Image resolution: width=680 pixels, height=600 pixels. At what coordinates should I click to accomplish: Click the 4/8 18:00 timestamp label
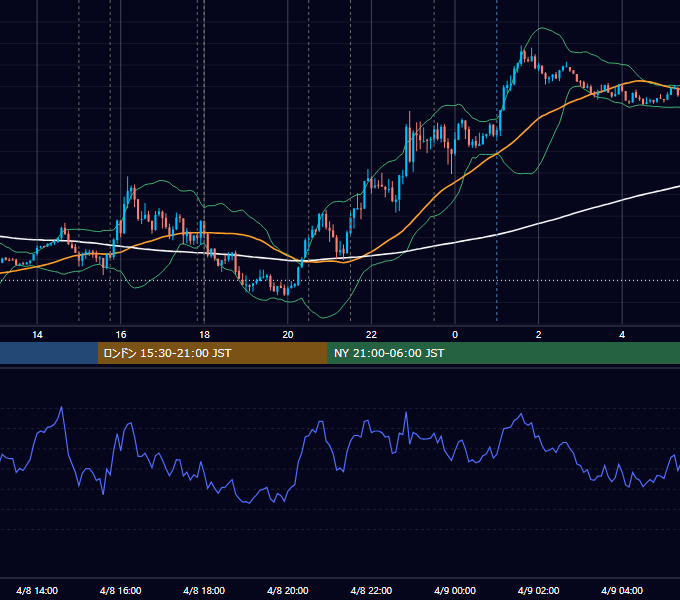[x=204, y=590]
